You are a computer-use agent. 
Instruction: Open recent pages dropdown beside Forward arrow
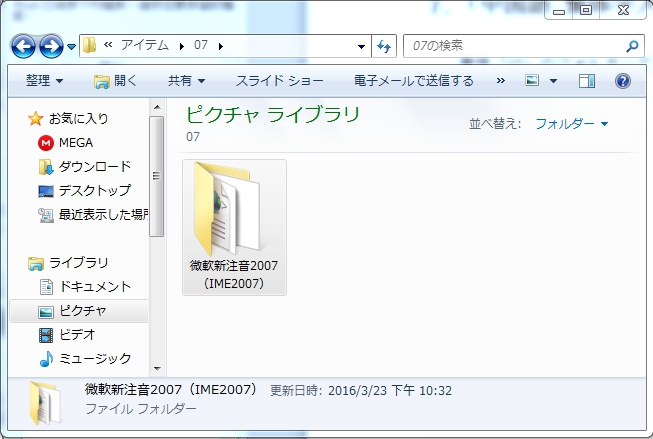pyautogui.click(x=71, y=47)
